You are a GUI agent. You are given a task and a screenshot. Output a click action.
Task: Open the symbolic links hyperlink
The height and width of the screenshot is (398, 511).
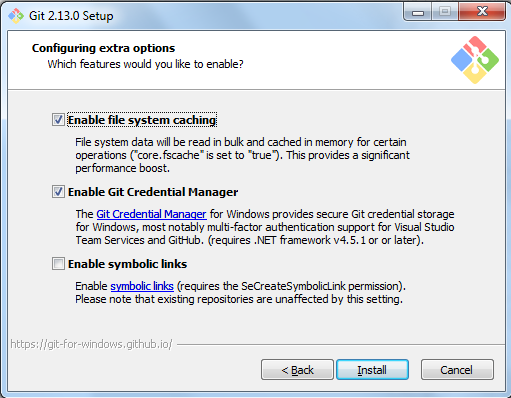click(142, 286)
